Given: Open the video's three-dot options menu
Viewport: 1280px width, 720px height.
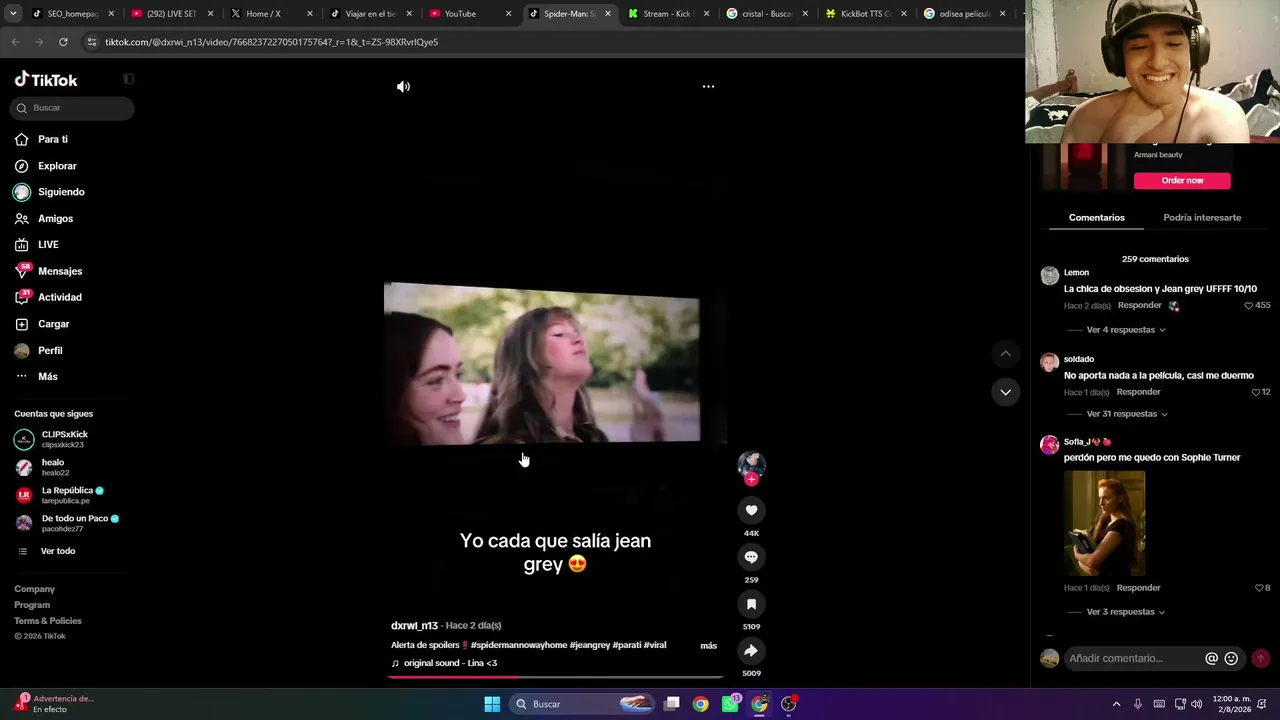Looking at the screenshot, I should click(x=708, y=87).
